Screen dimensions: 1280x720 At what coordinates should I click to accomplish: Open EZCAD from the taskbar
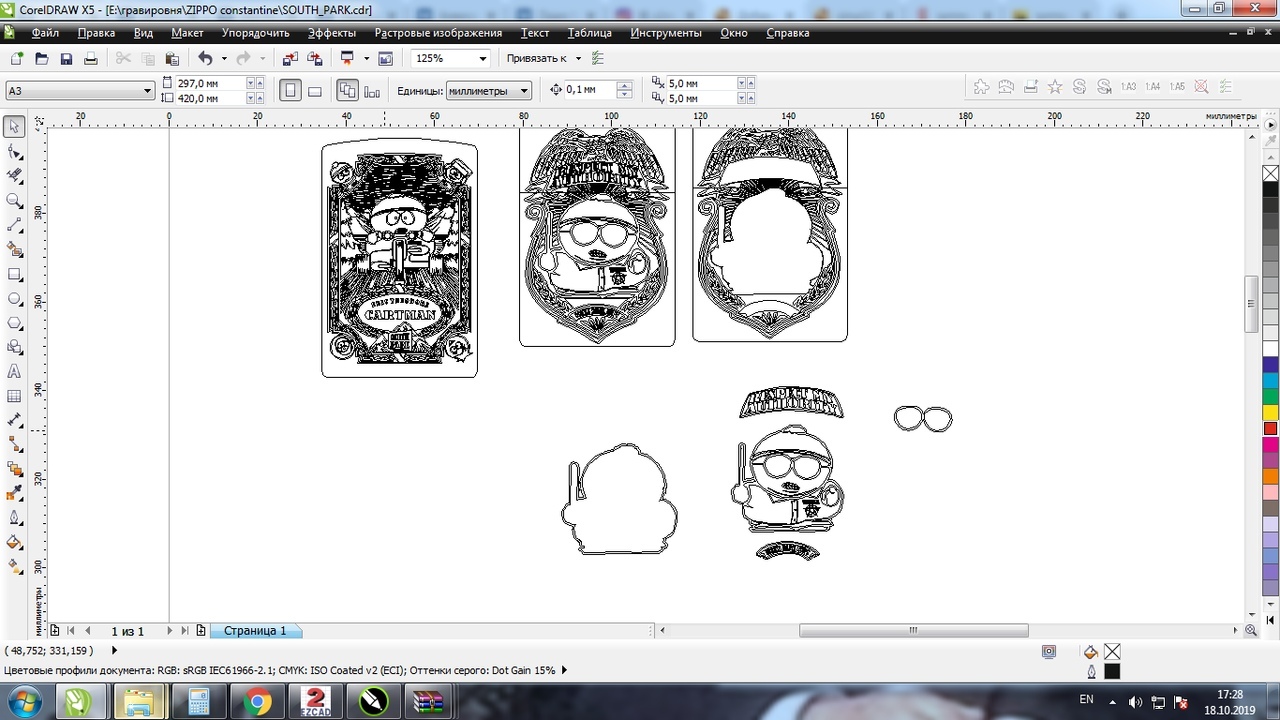pyautogui.click(x=316, y=703)
